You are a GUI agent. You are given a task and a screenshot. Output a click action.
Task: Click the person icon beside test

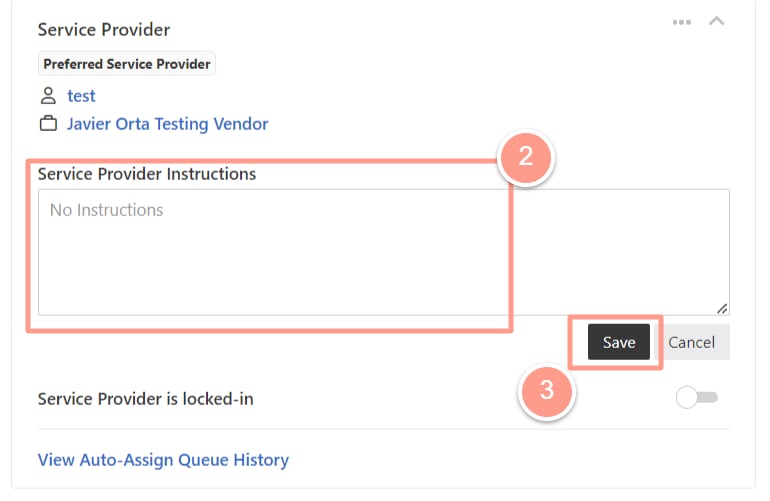coord(48,95)
